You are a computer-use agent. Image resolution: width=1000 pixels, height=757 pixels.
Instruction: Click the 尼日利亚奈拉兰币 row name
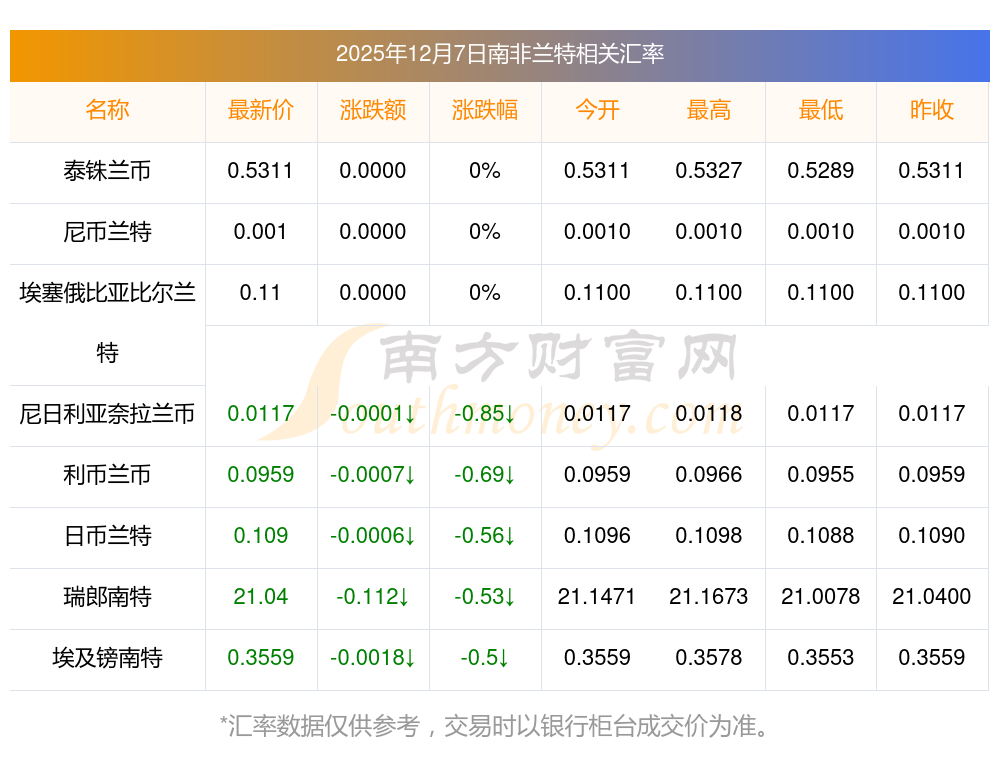pyautogui.click(x=107, y=414)
